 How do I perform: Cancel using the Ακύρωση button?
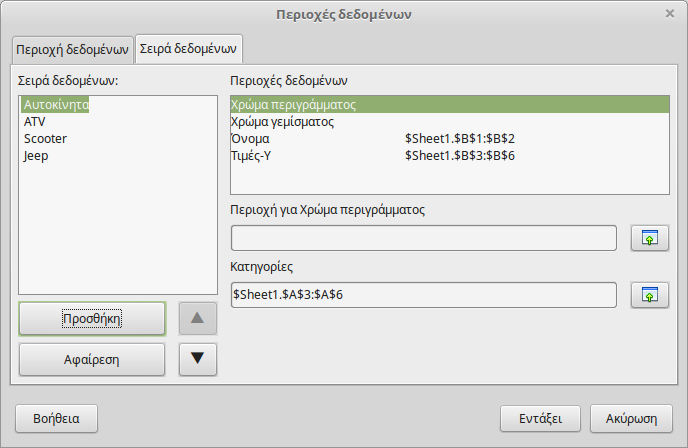click(x=631, y=416)
